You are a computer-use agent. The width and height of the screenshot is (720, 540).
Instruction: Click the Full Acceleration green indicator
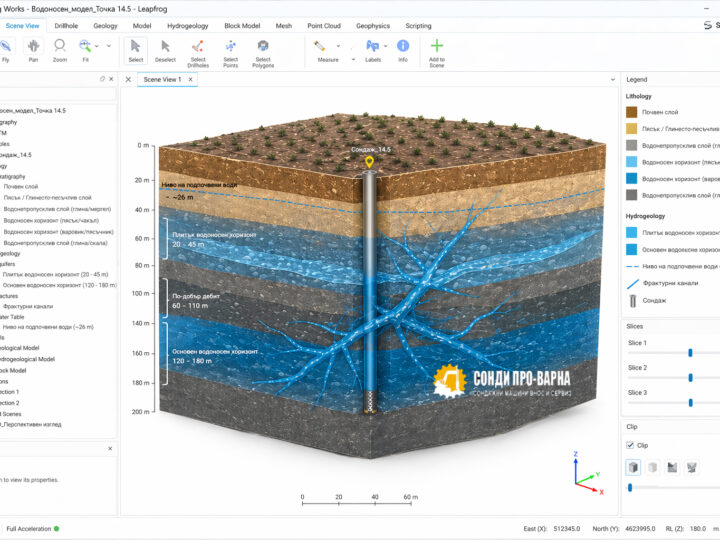pos(56,529)
